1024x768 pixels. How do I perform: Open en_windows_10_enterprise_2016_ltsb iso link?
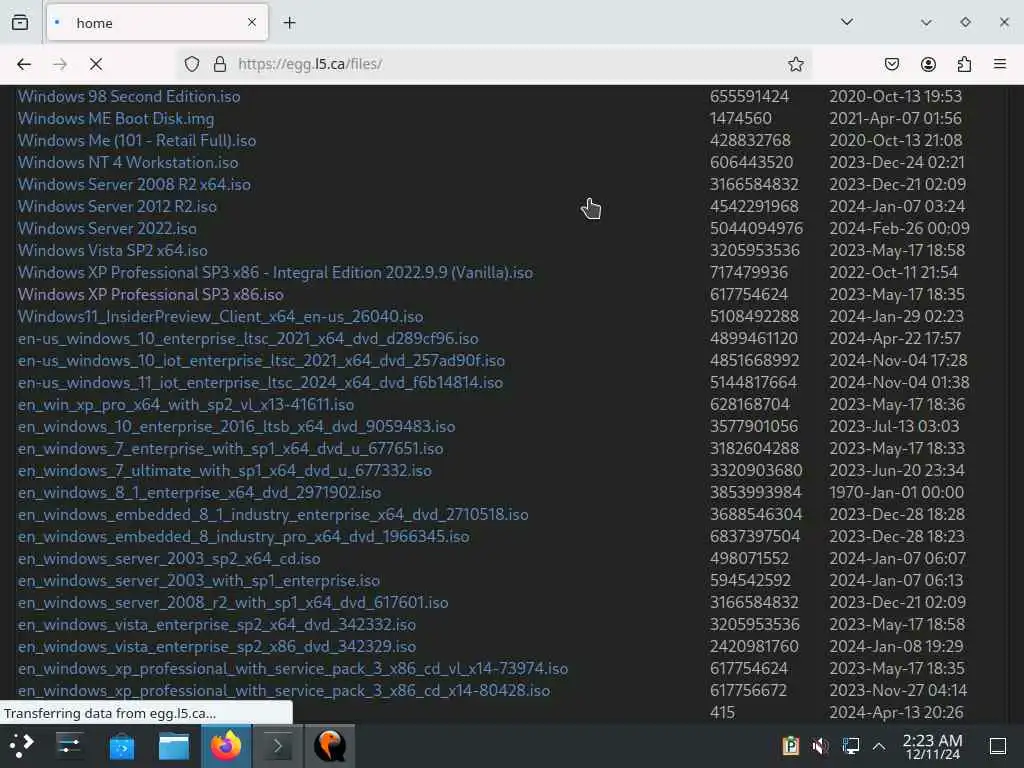(x=236, y=426)
